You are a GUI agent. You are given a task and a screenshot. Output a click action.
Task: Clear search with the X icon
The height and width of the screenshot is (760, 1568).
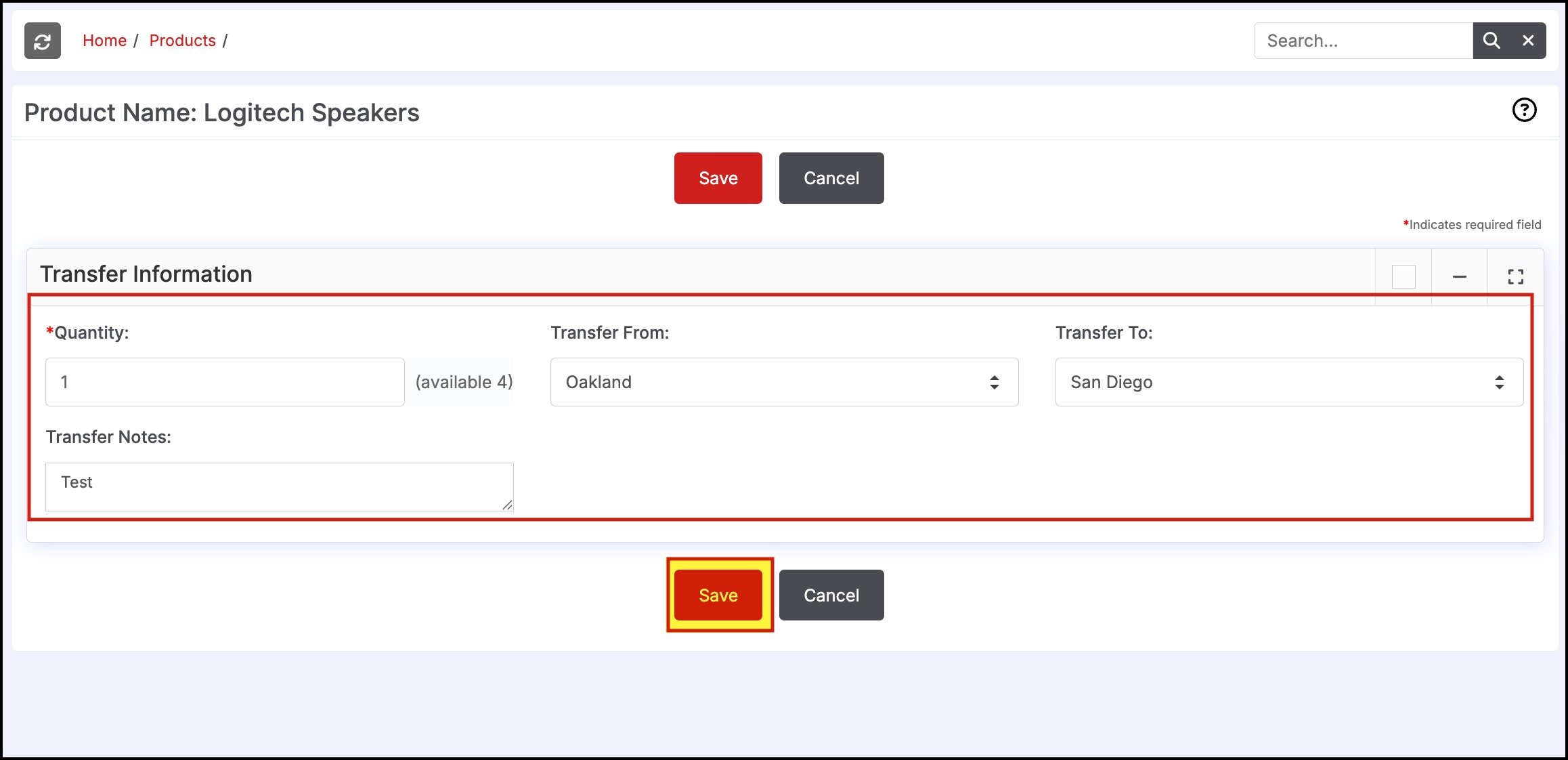(x=1528, y=41)
